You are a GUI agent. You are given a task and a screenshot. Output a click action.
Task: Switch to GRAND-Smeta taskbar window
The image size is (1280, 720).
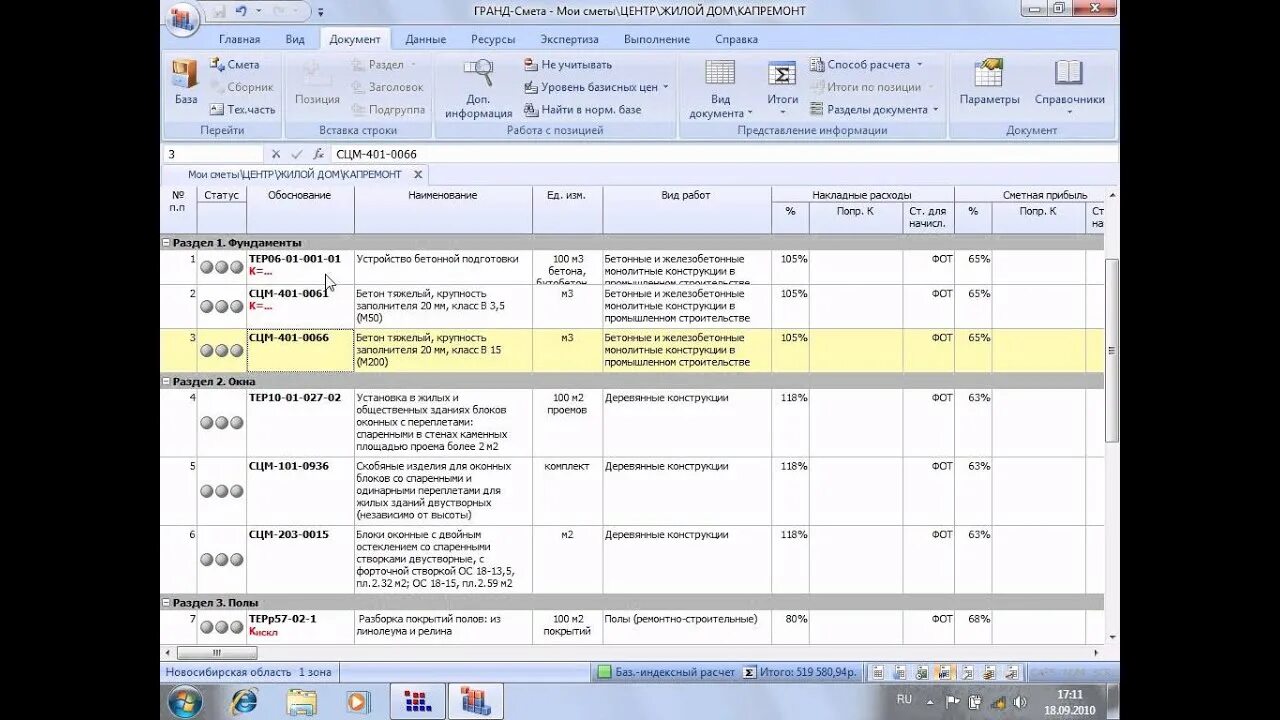476,702
